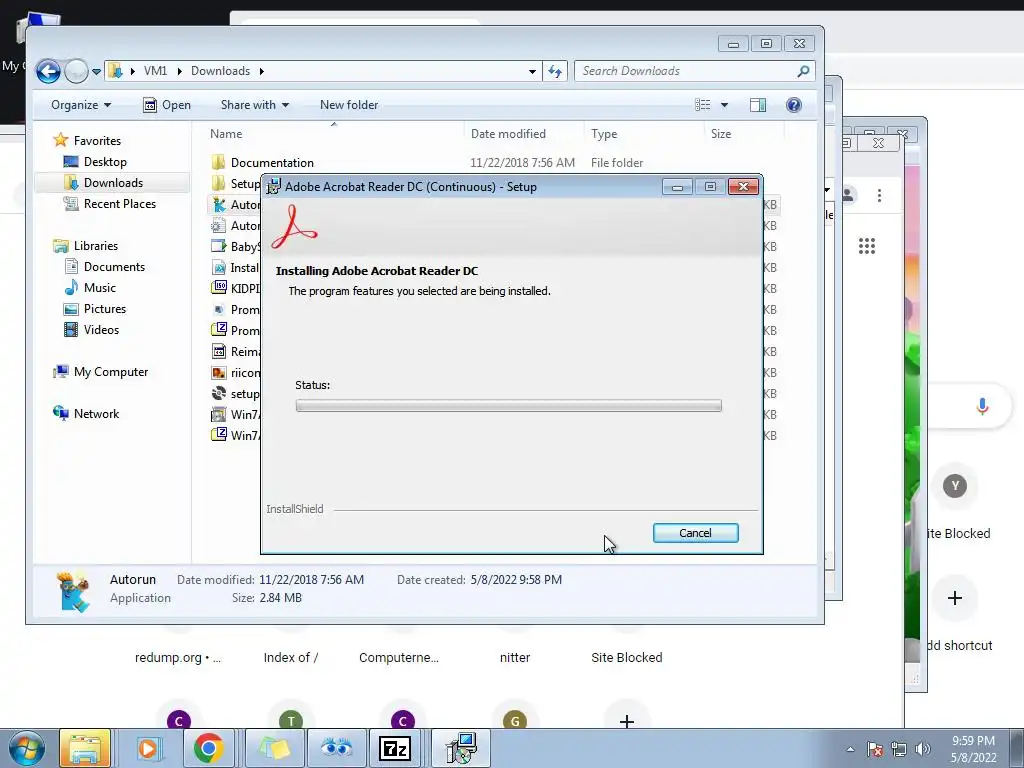The width and height of the screenshot is (1024, 768).
Task: Click Favorites in the navigation pane
Action: point(97,140)
